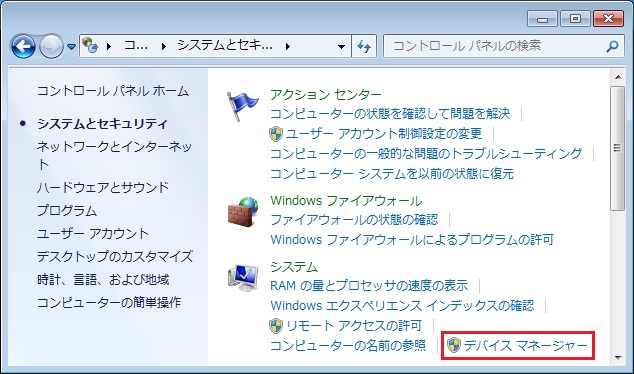634x374 pixels.
Task: Minimize the Control Panel window
Action: (x=543, y=19)
